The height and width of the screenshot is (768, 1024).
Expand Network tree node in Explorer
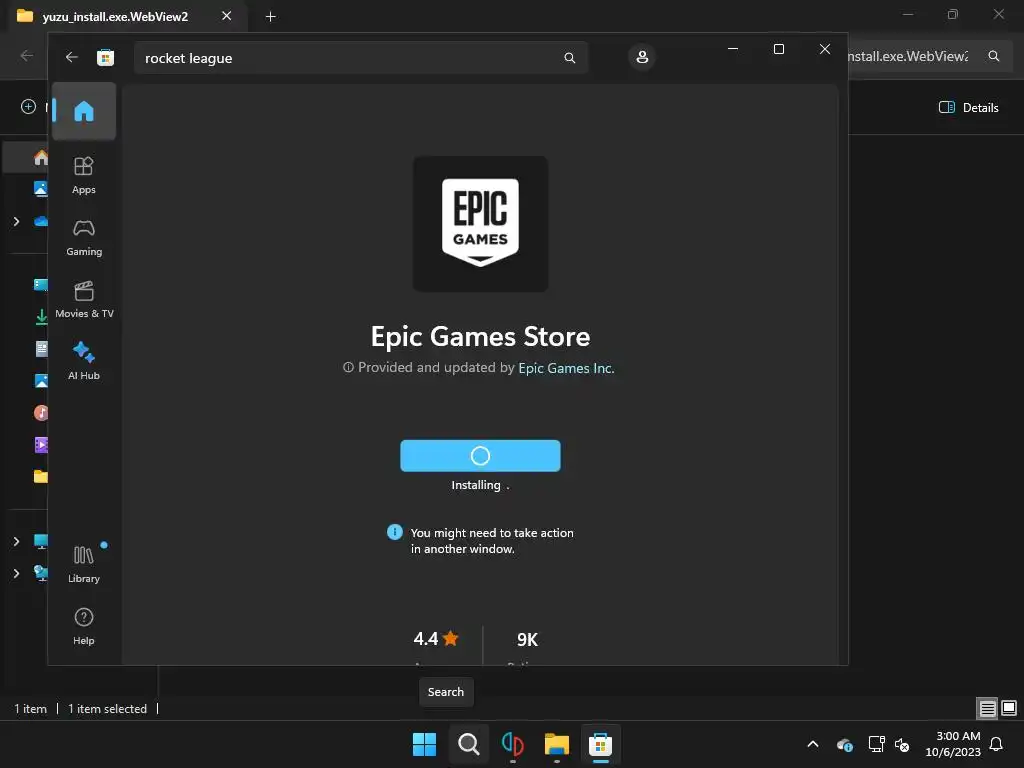pos(16,573)
